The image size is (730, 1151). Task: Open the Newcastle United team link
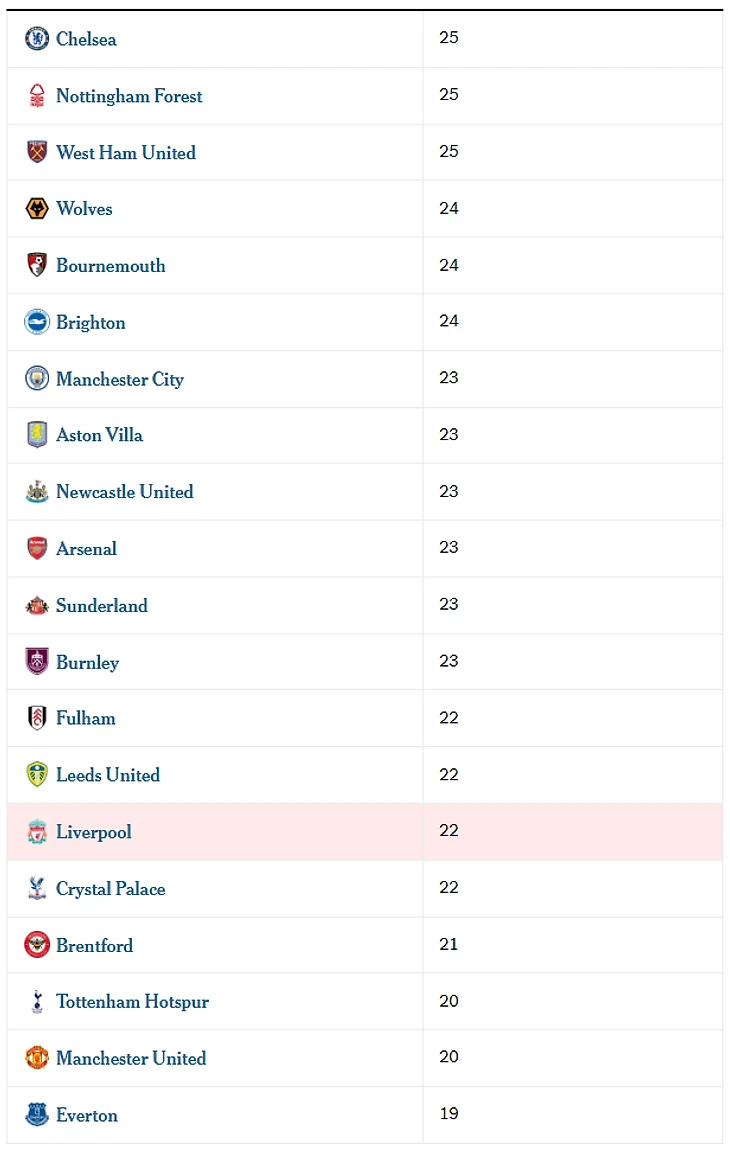124,492
